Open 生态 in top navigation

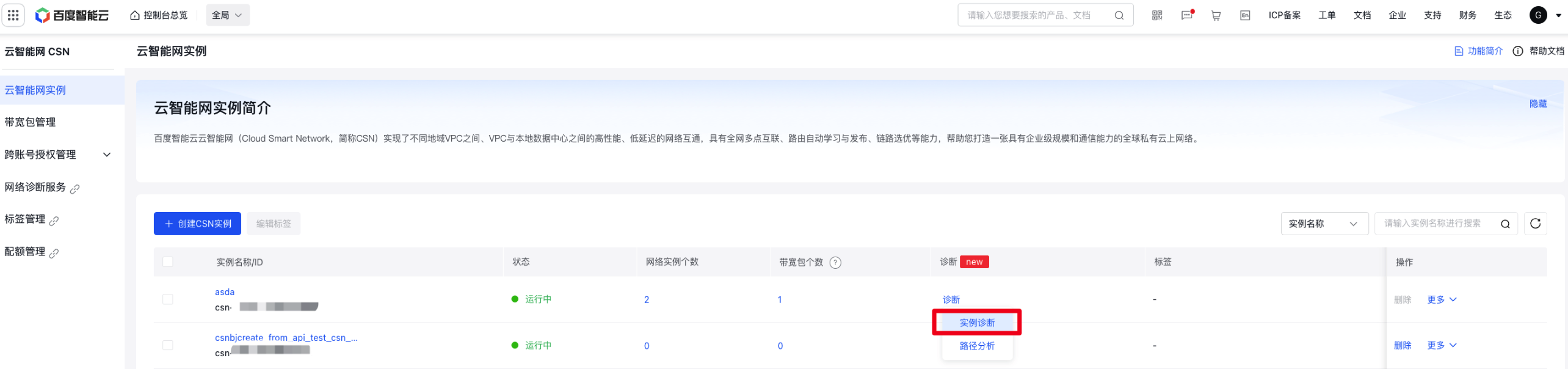coord(1503,15)
